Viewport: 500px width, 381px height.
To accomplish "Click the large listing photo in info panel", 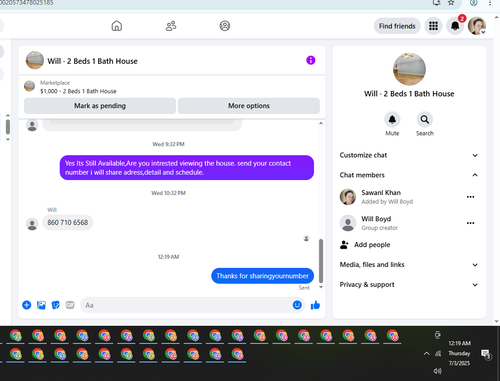I will pos(409,69).
